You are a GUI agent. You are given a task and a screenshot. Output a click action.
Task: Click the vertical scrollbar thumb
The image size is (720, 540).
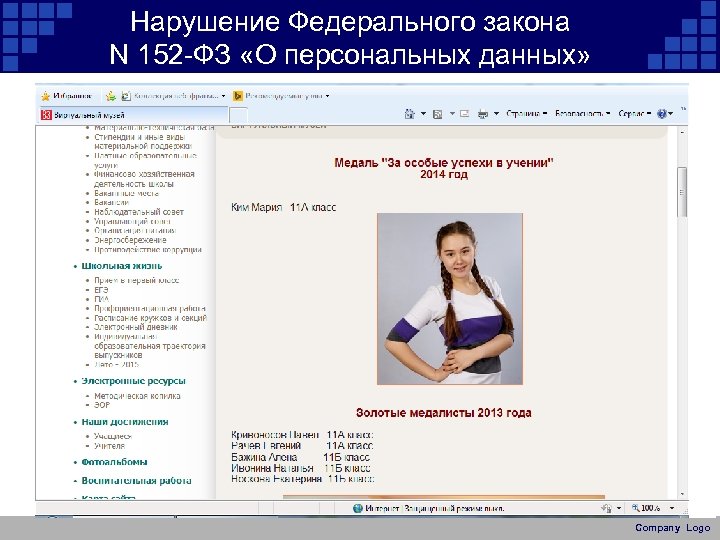pos(682,191)
